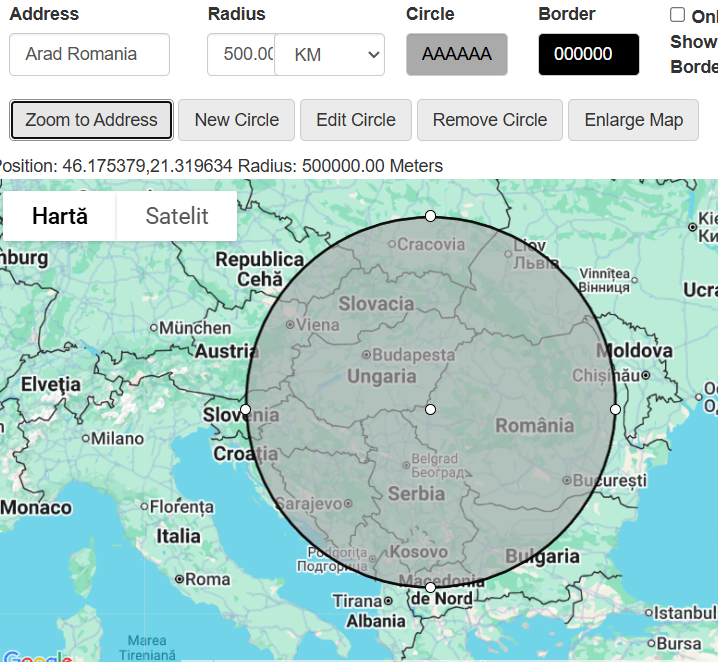Open the AAAAAA circle color swatch
Screen dimensions: 718x662
(457, 54)
